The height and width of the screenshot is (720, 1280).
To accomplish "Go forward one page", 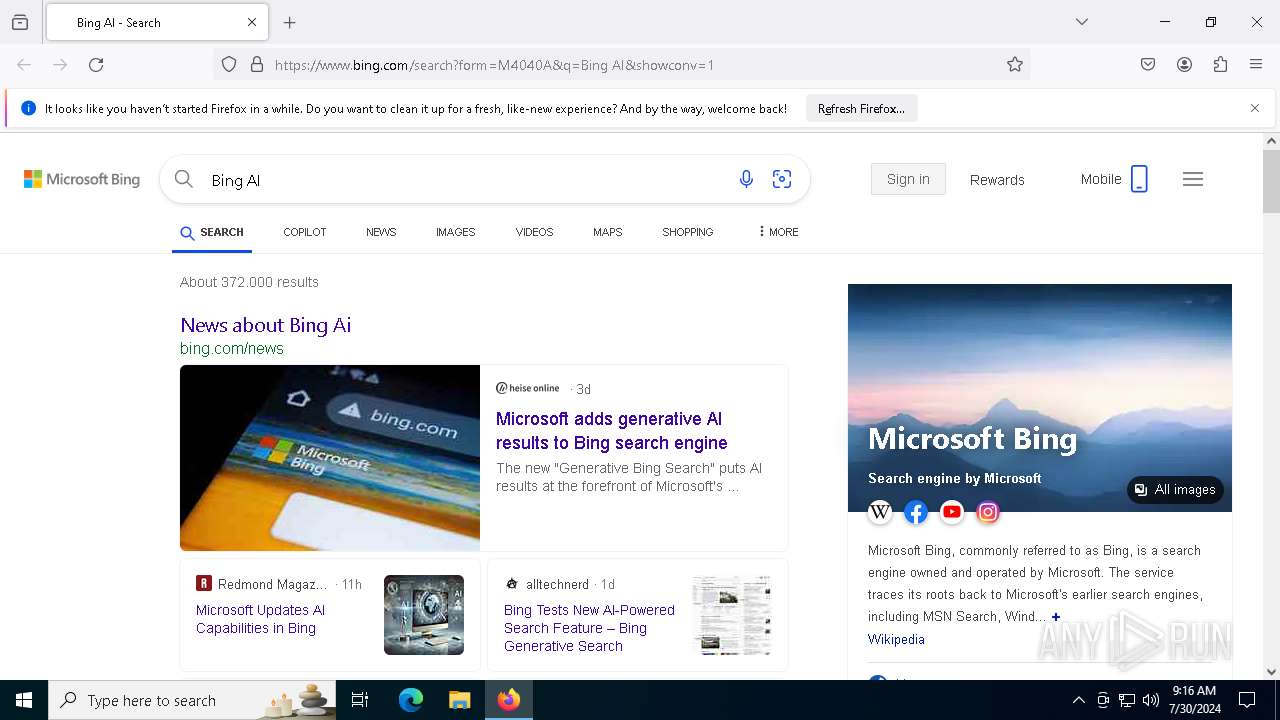I will (60, 65).
